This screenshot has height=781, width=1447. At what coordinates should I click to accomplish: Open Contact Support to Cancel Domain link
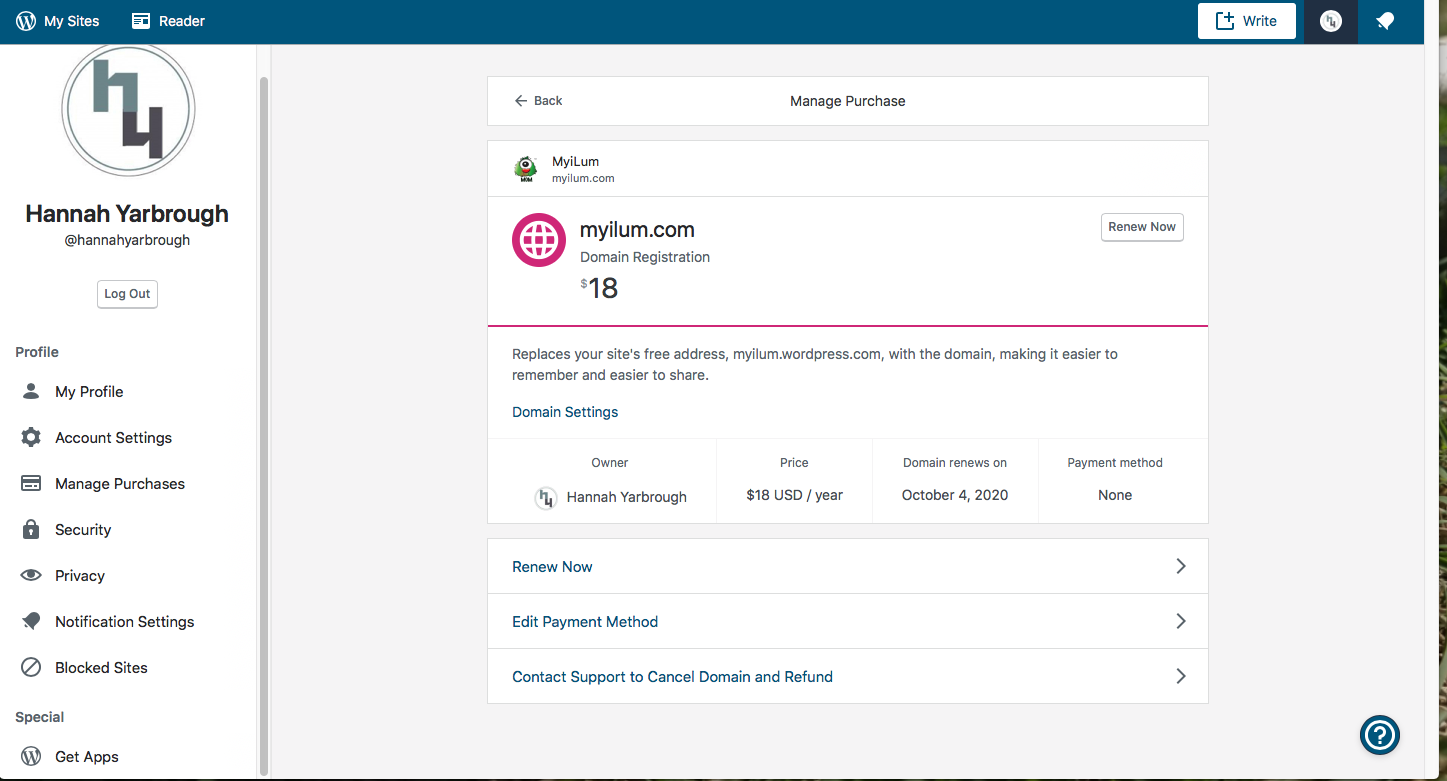point(672,676)
